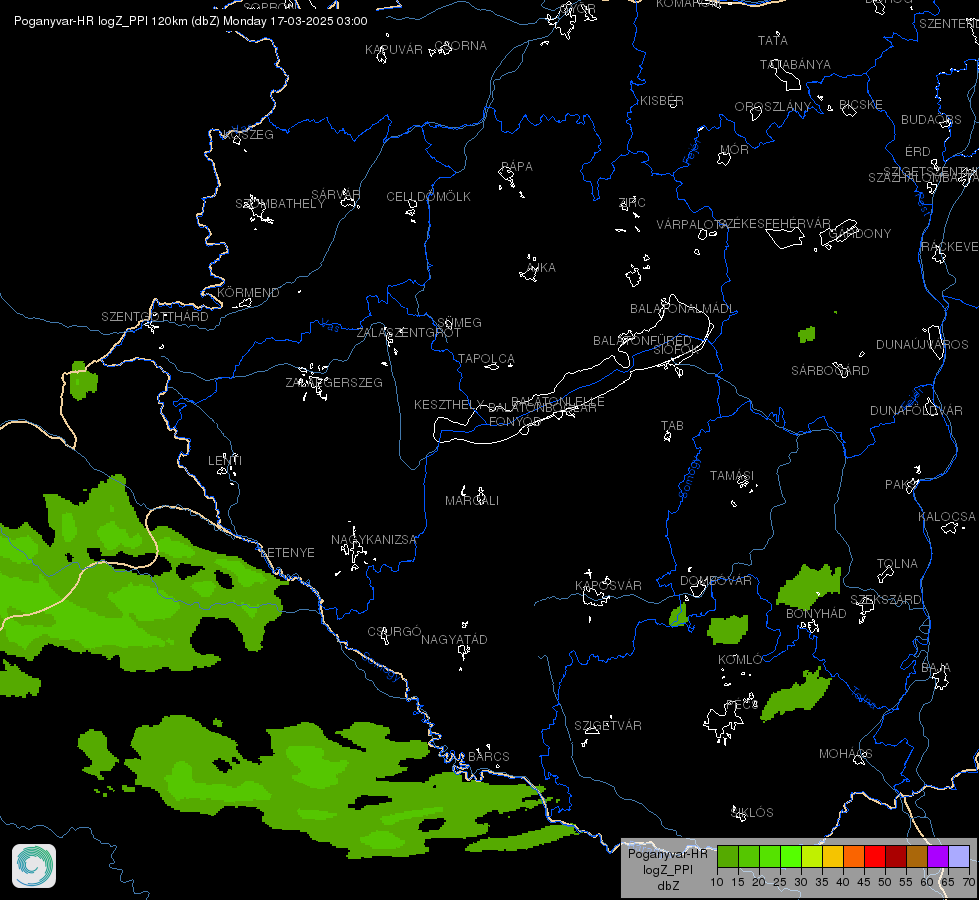Click the SÁRBOGÁRD city label
This screenshot has width=979, height=900.
(830, 370)
